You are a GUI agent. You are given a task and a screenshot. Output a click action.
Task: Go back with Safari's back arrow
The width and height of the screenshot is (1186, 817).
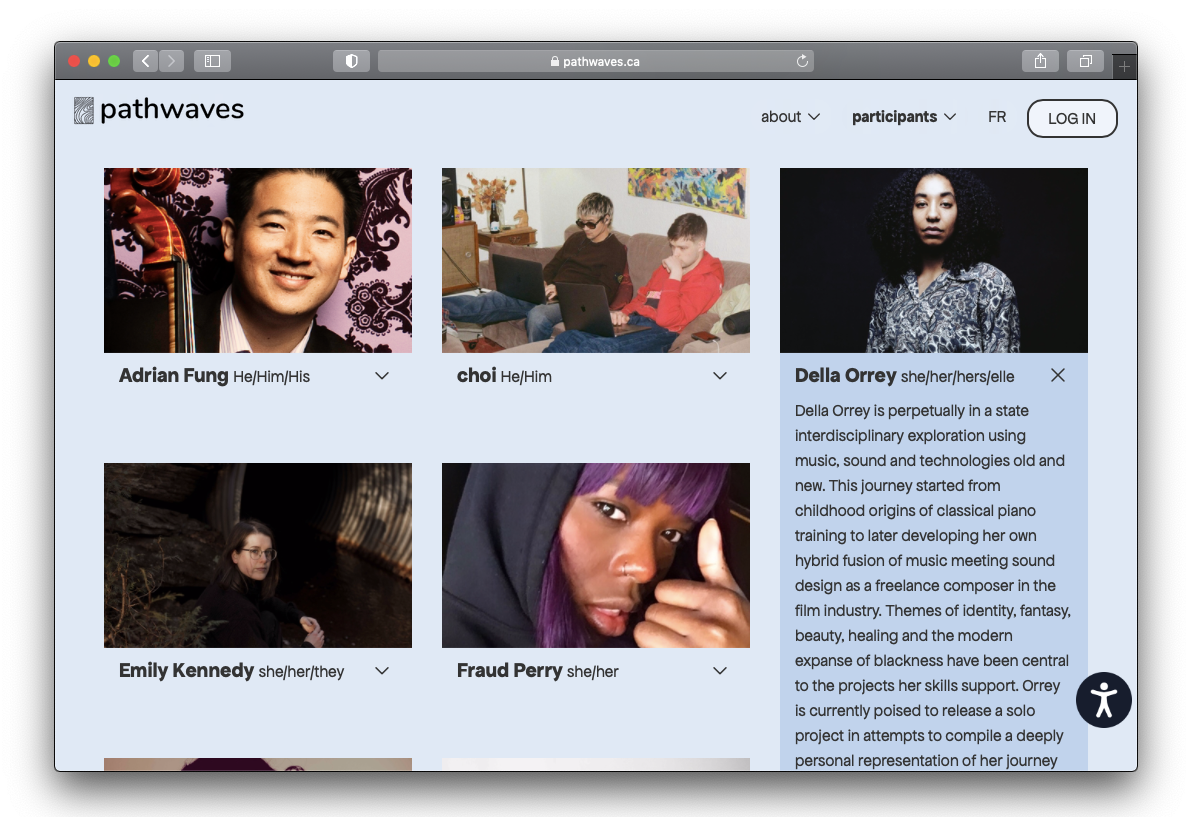[x=145, y=61]
